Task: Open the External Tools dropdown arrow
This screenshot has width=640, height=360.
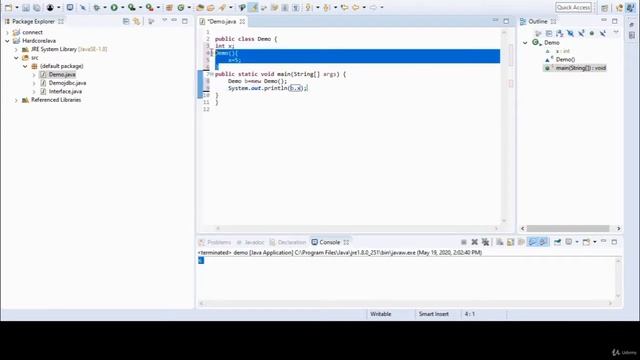Action: [x=158, y=7]
